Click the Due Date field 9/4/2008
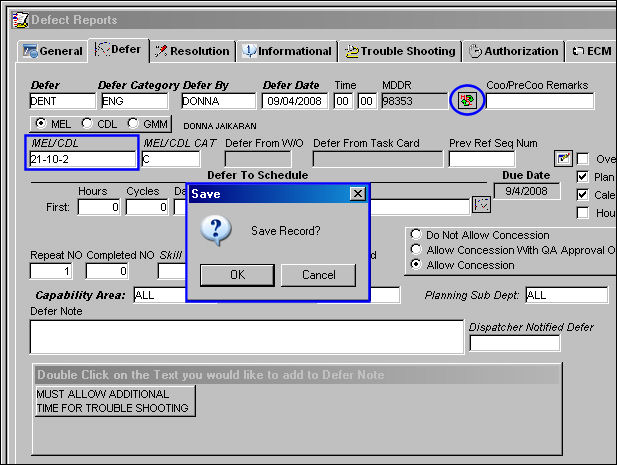 [526, 191]
